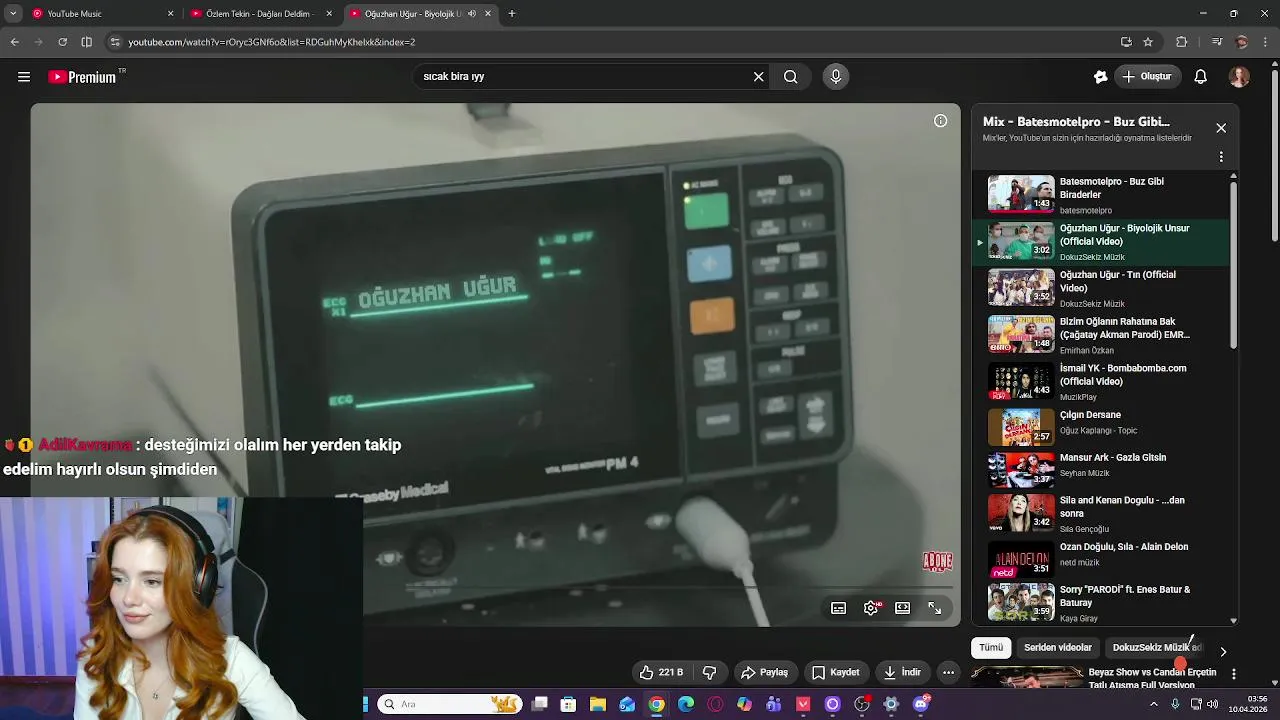Open media control in Chrome toolbar
This screenshot has width=1280, height=720.
1216,42
